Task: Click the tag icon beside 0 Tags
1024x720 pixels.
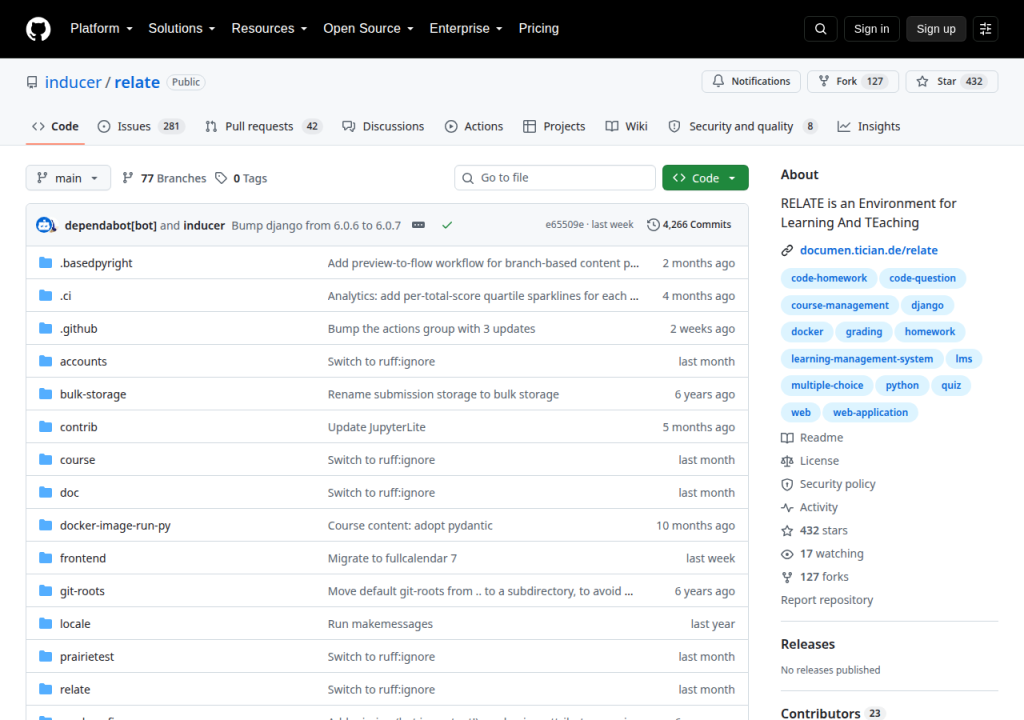Action: [221, 178]
